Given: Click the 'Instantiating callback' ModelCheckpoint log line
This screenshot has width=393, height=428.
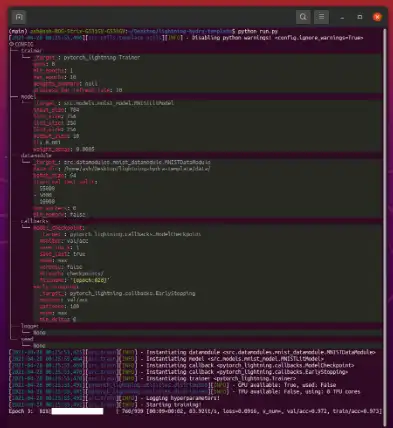Looking at the screenshot, I should coord(182,365).
